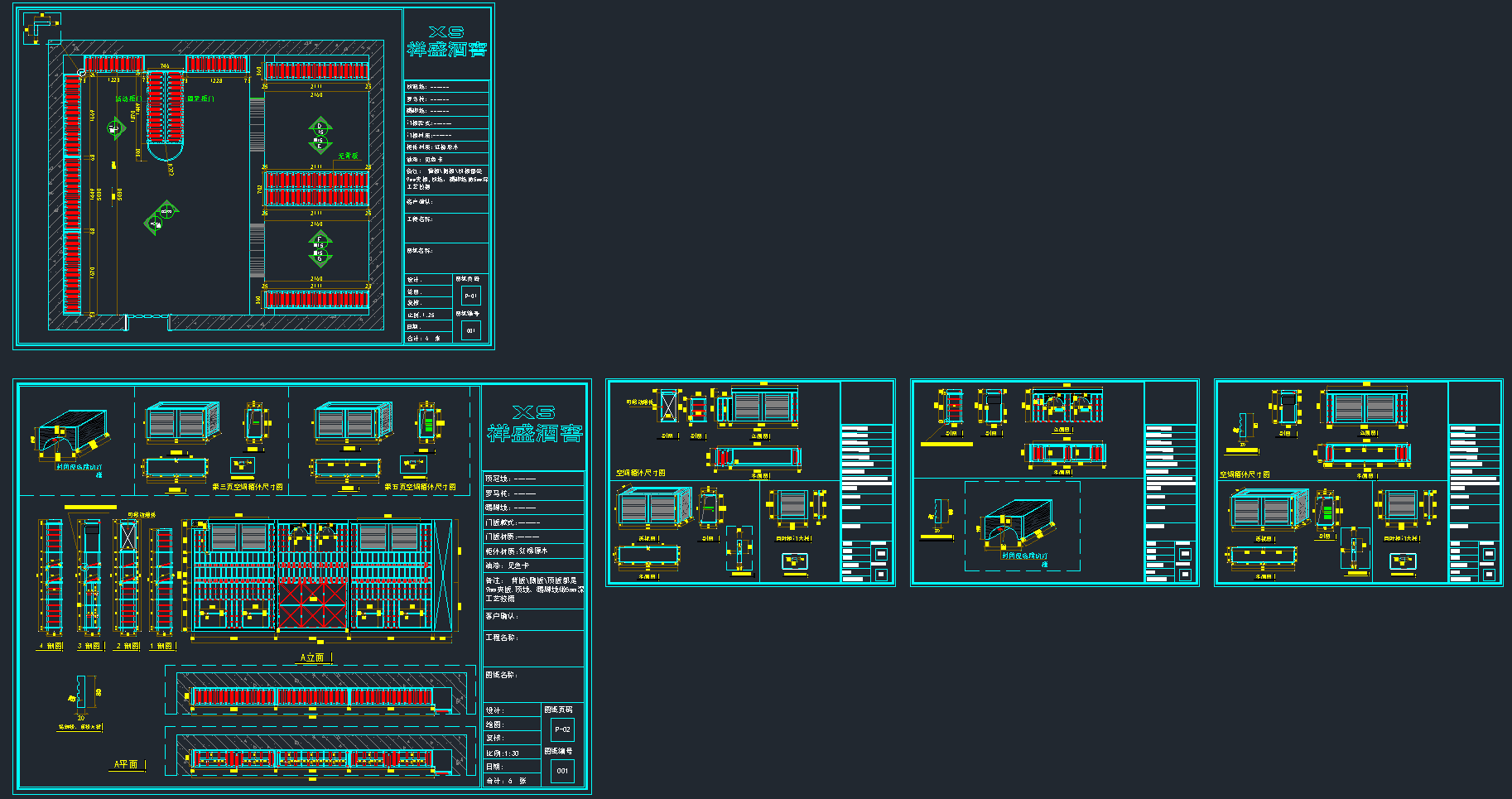Select the 祥盛酒窖 logo on second sheet

pyautogui.click(x=534, y=424)
